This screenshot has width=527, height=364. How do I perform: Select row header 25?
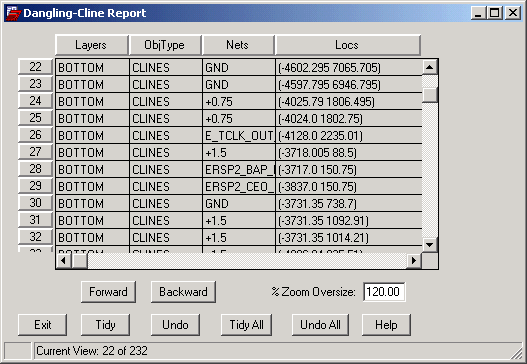[x=35, y=118]
